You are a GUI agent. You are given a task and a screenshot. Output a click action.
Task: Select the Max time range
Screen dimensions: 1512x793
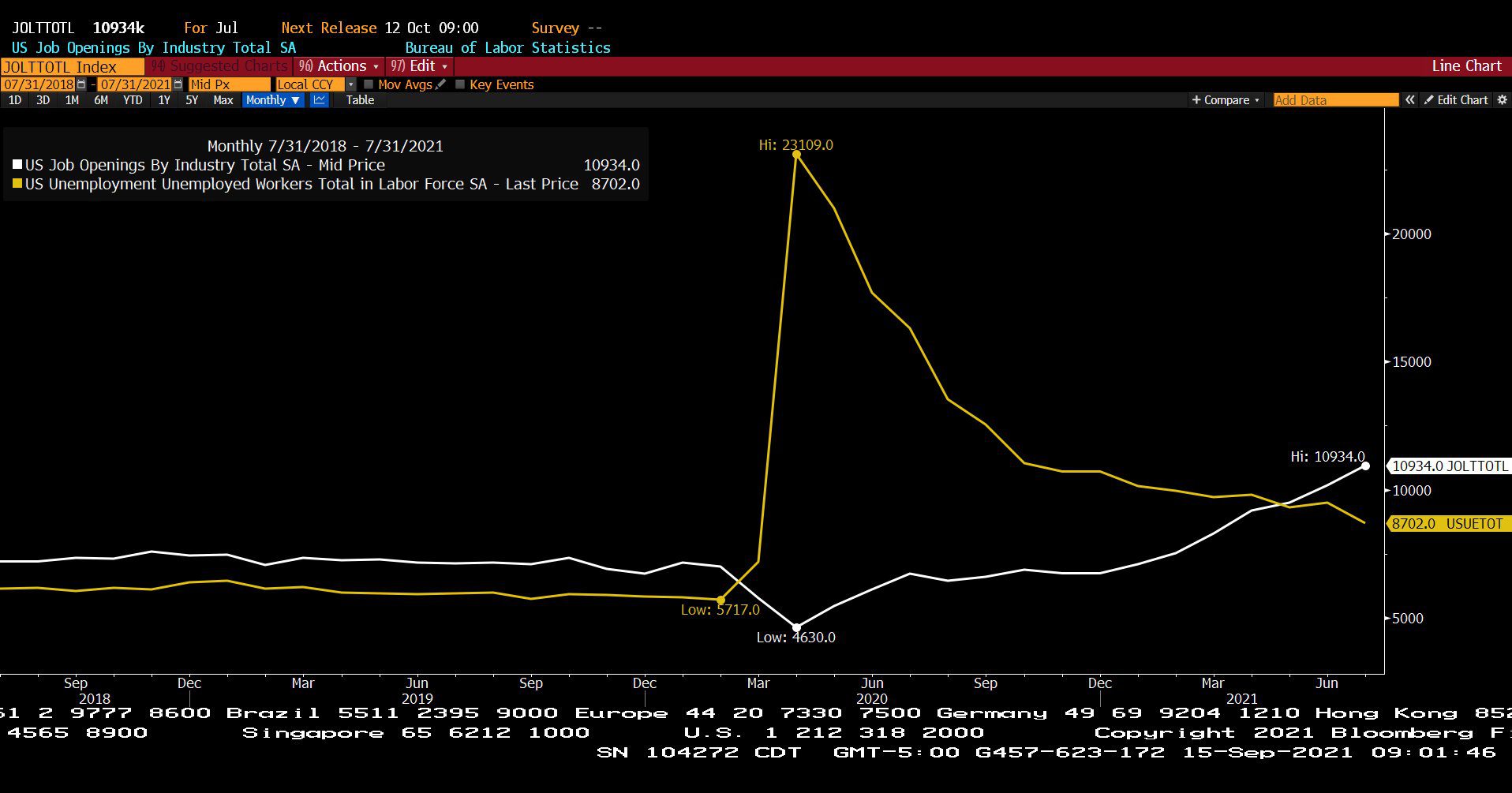pyautogui.click(x=223, y=100)
